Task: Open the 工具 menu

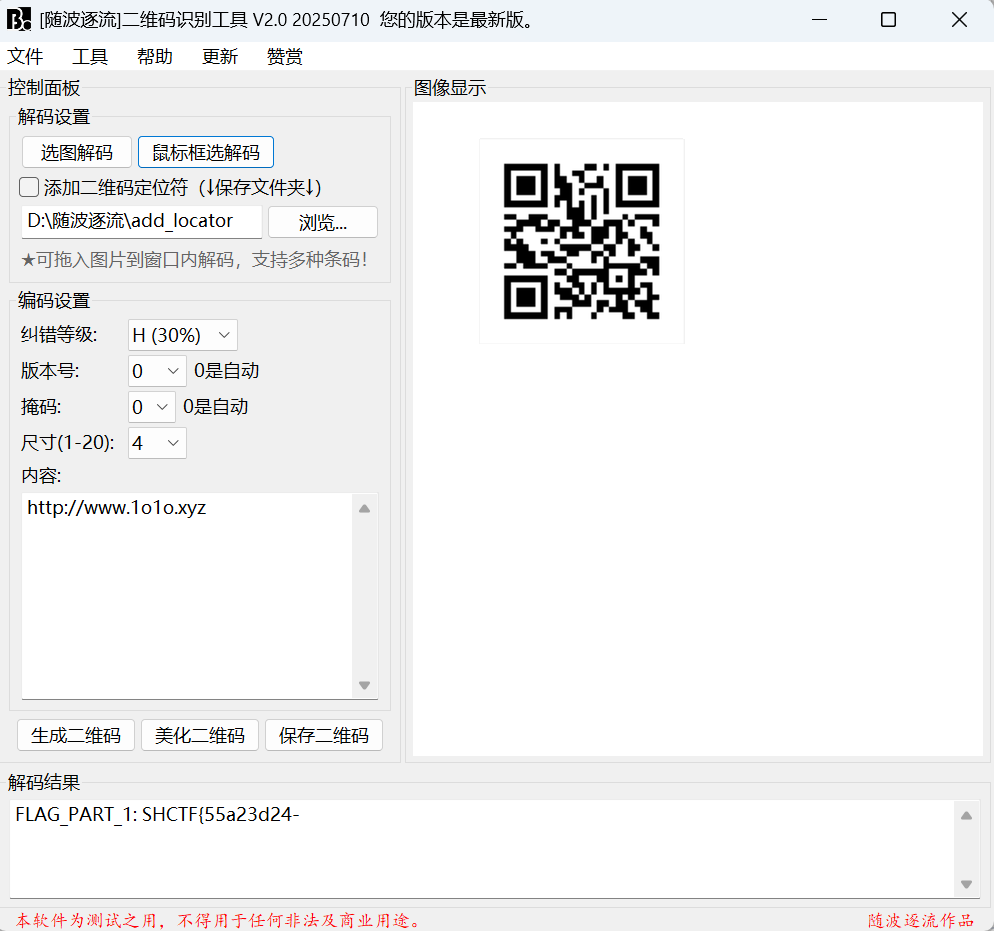Action: [x=90, y=57]
